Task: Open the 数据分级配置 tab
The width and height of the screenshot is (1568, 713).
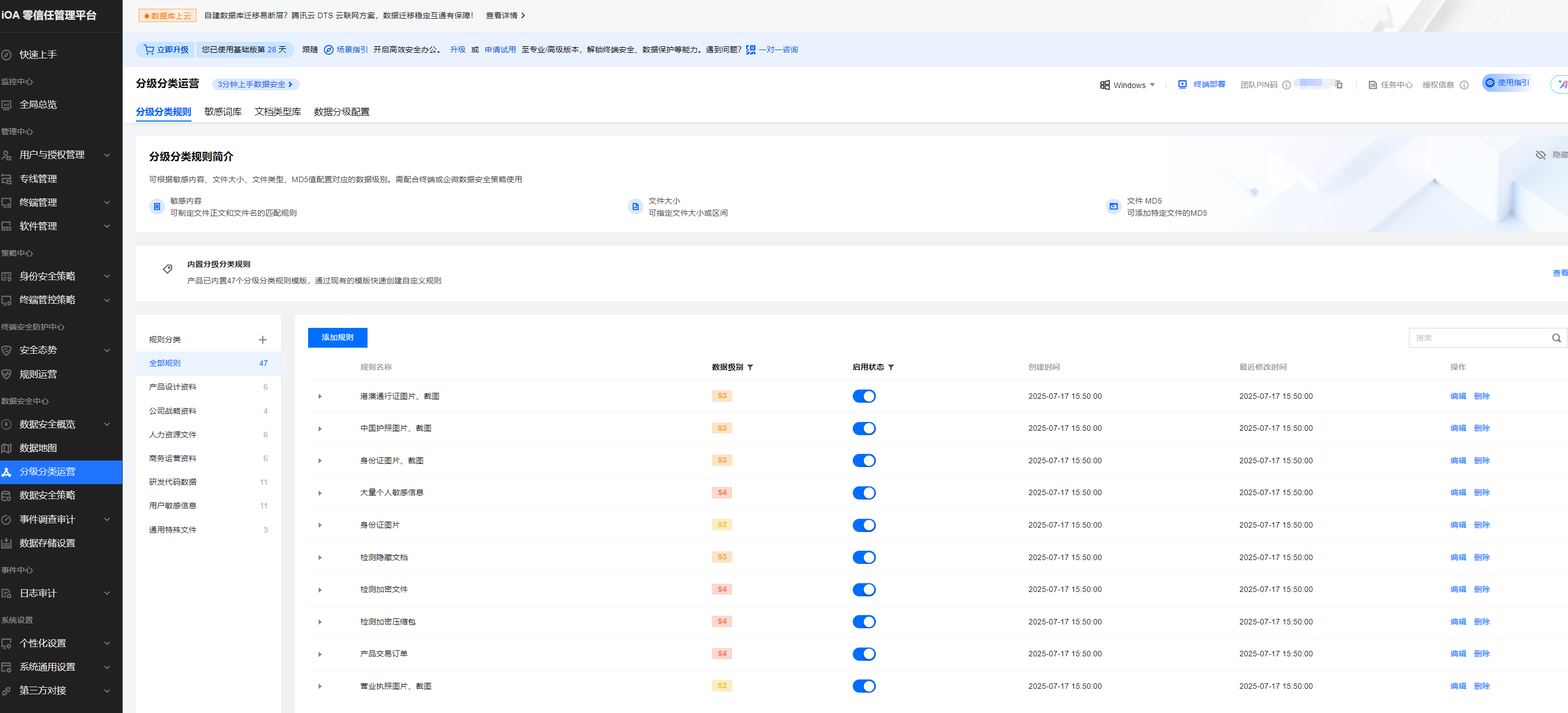Action: 342,112
